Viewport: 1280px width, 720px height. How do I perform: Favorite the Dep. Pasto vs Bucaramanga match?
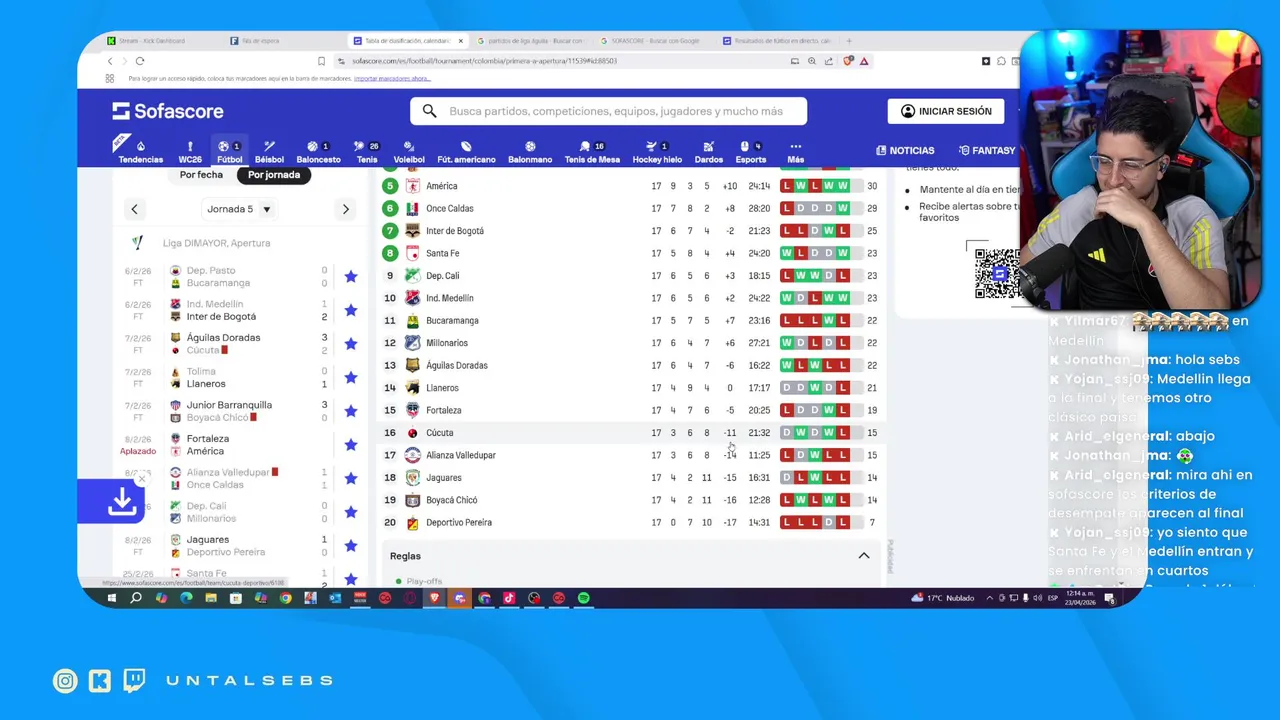point(350,277)
